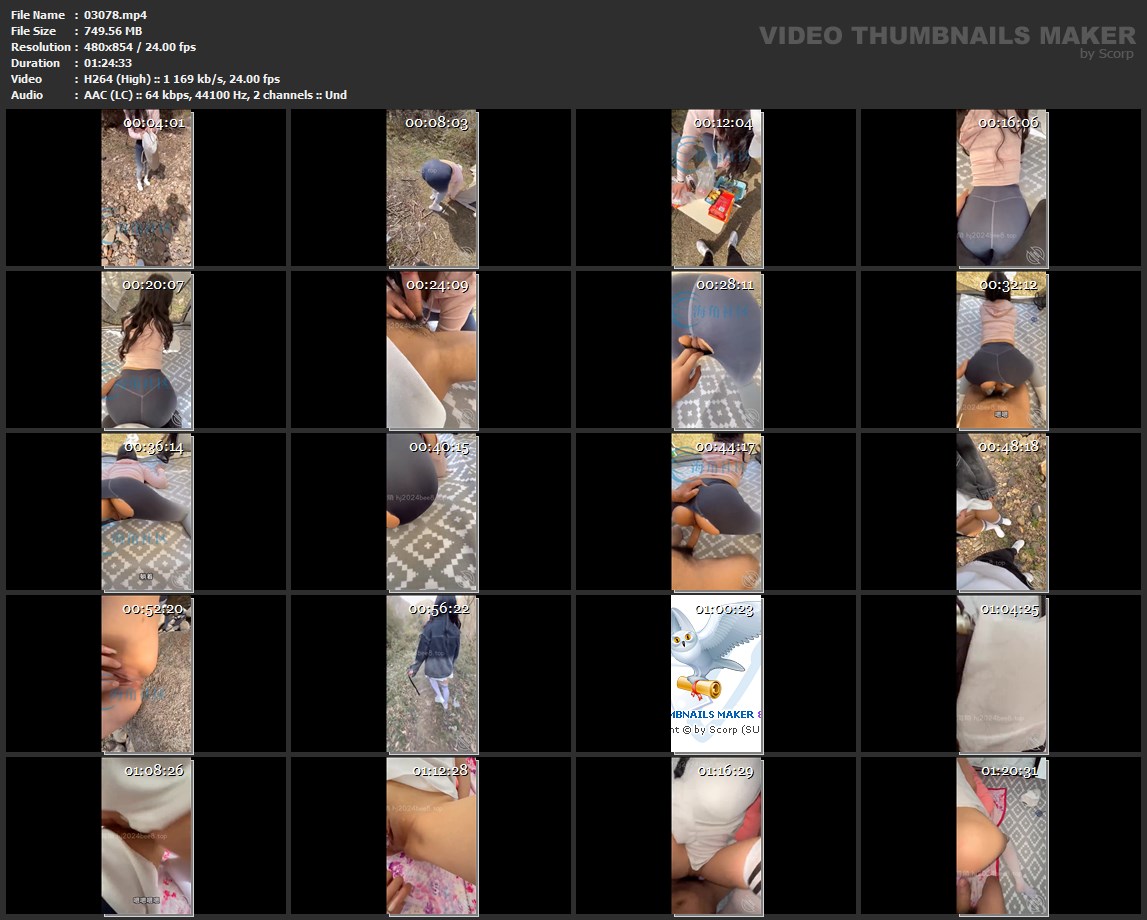Click the Resolution value 480x854
1147x920 pixels.
(x=140, y=47)
